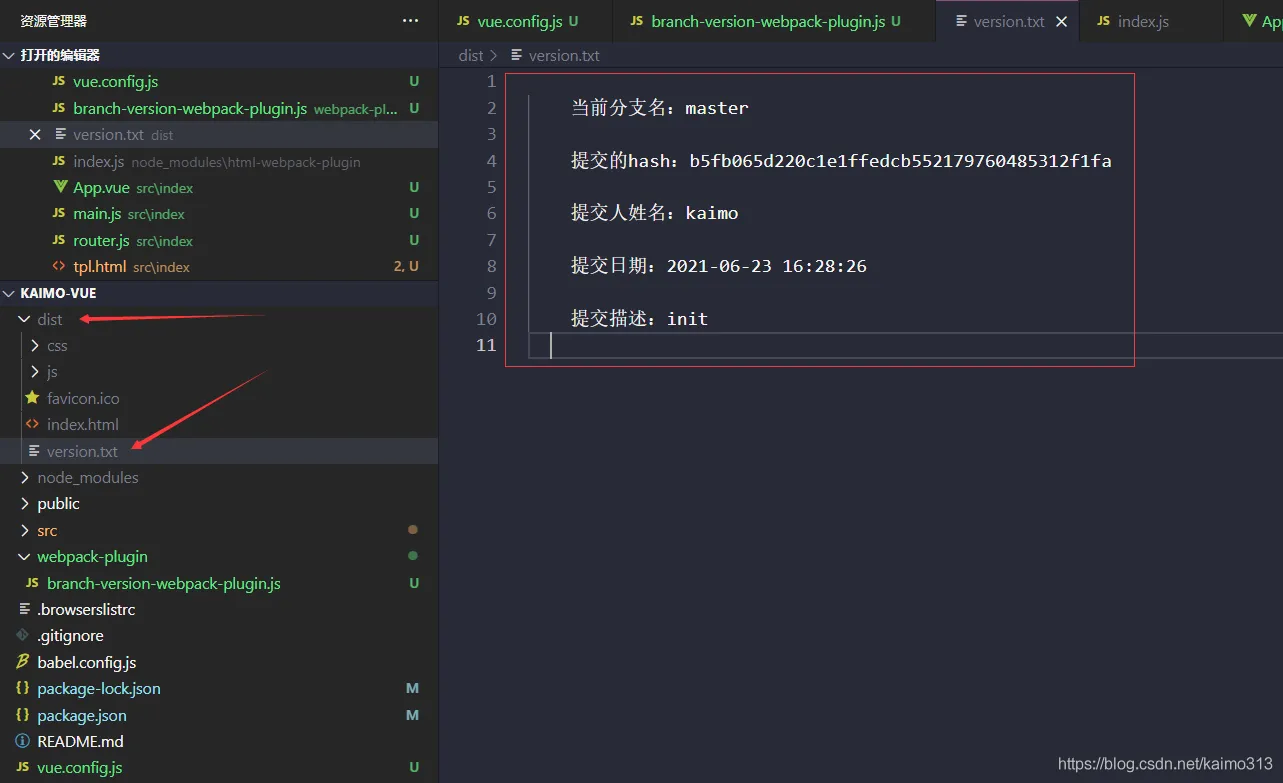Click the text-file icon in the version.txt tab

point(962,21)
